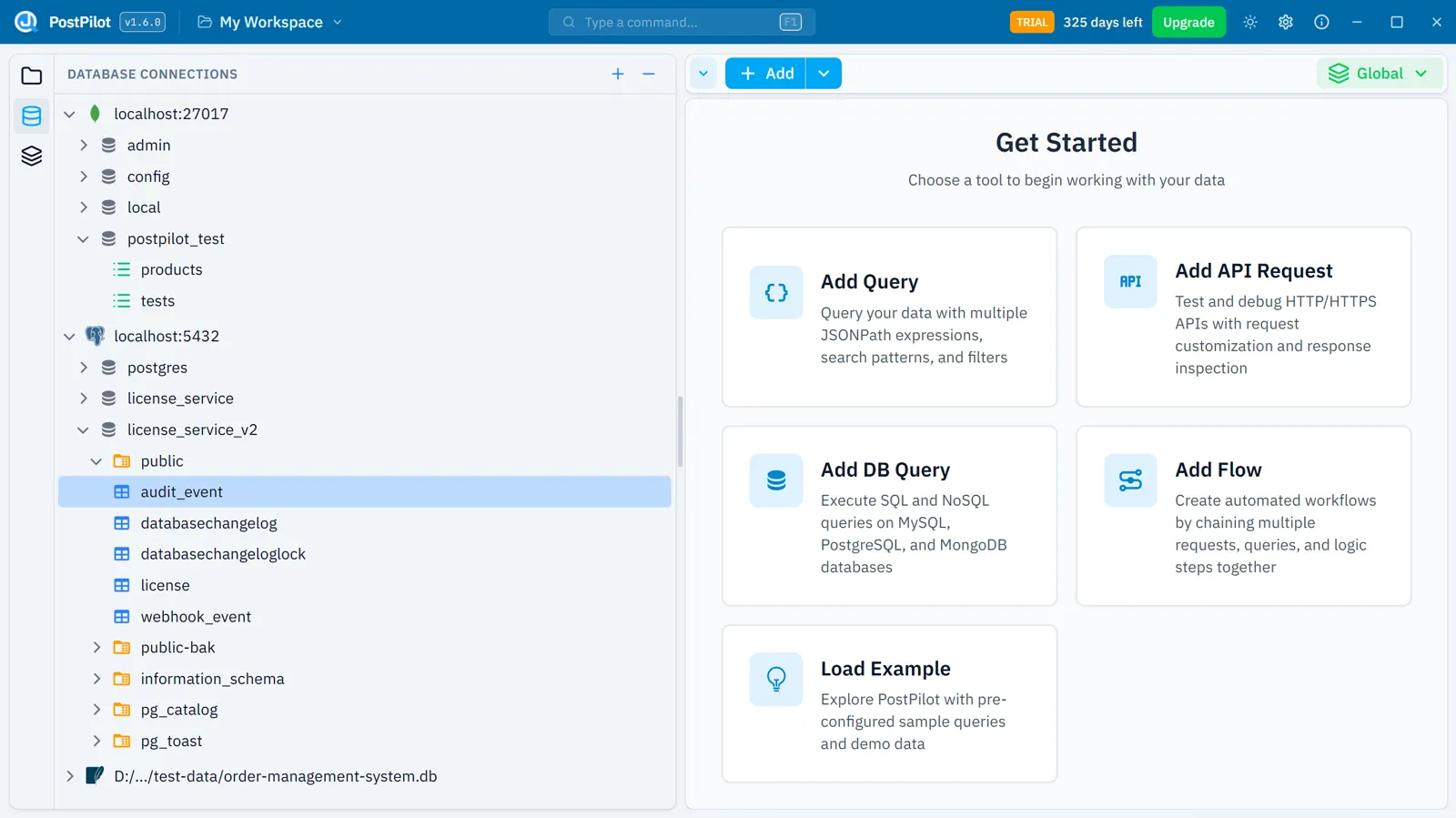Collapse the public schema
The width and height of the screenshot is (1456, 818).
[96, 461]
